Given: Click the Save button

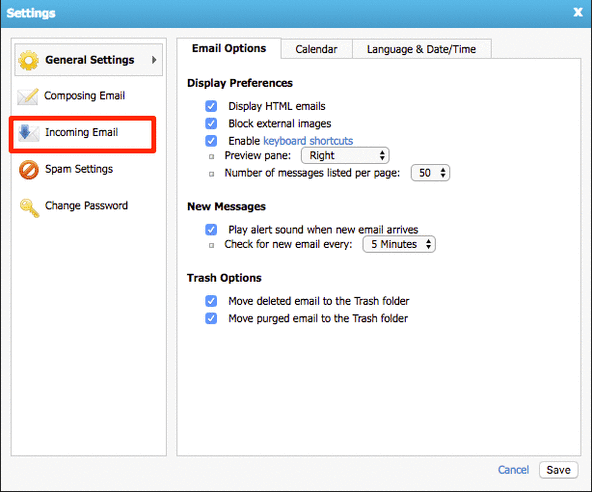Looking at the screenshot, I should (x=558, y=470).
